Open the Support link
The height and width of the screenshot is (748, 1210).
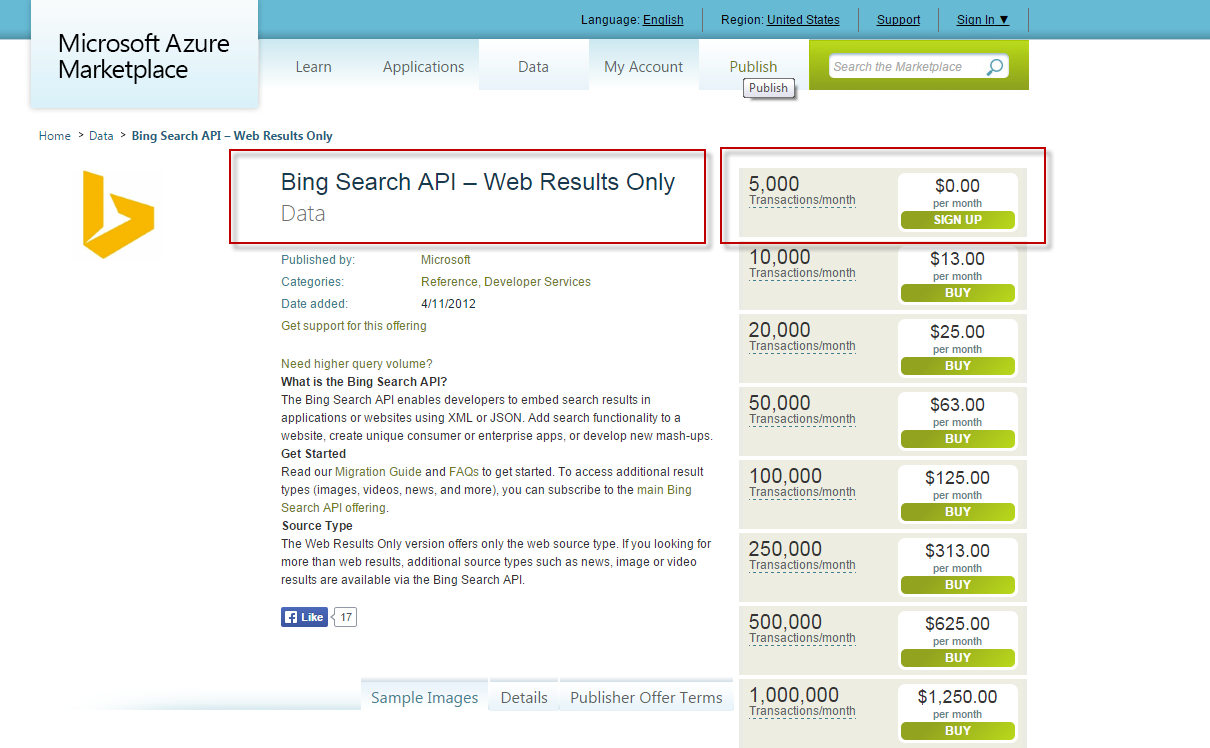(x=898, y=20)
